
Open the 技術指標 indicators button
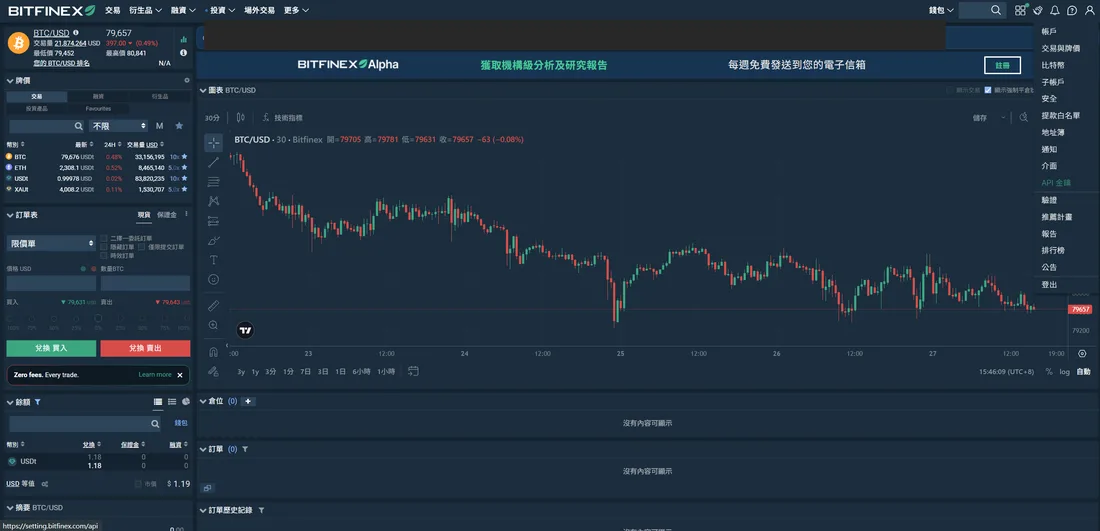(282, 118)
